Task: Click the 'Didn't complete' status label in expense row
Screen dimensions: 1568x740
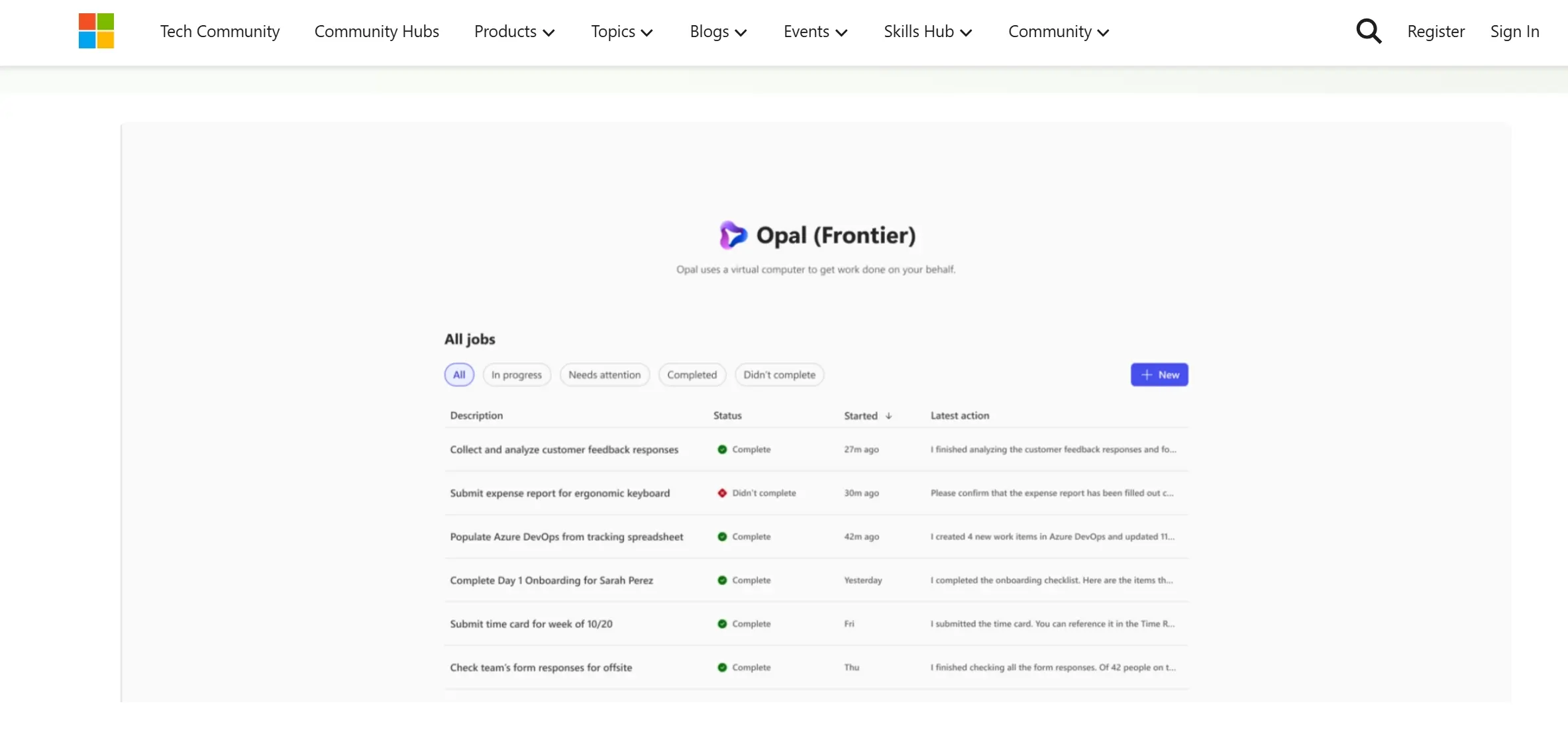Action: click(x=764, y=494)
